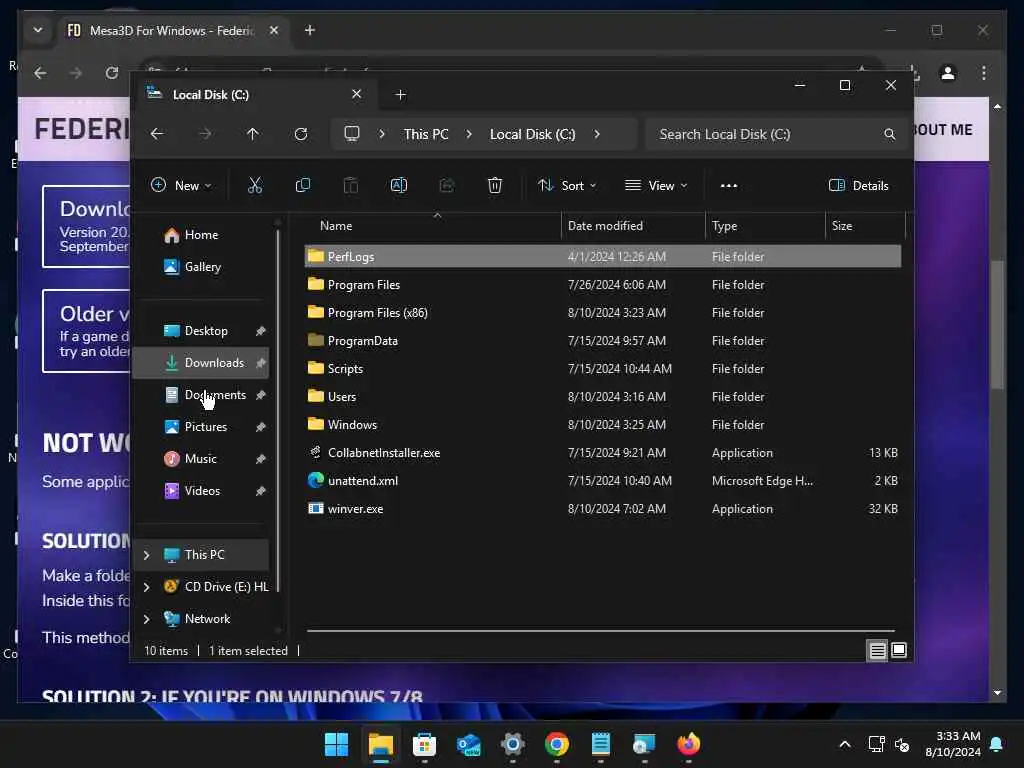Click the PC monitor icon in address bar
The image size is (1024, 768).
pyautogui.click(x=352, y=134)
